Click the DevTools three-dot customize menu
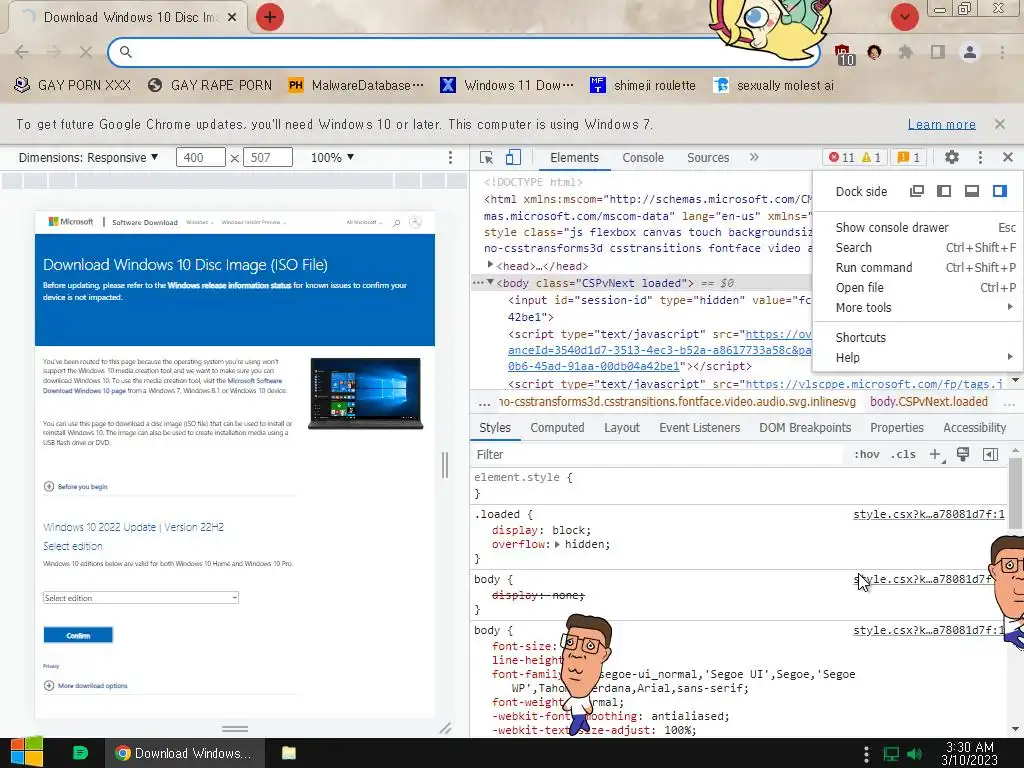 (x=980, y=157)
